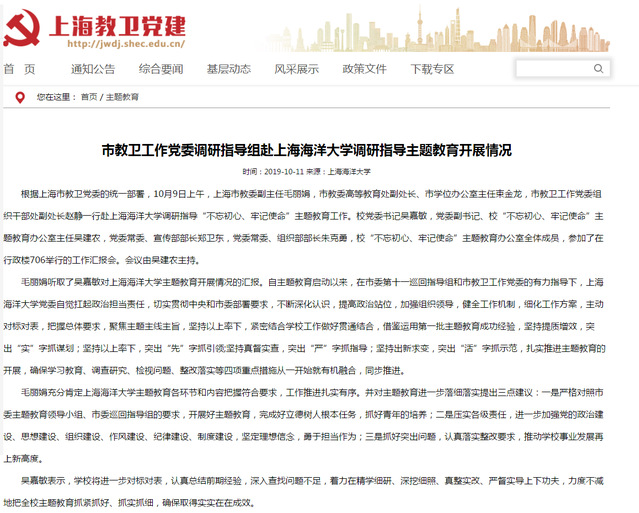Click the 首页 breadcrumb link
639x513 pixels.
(x=89, y=97)
